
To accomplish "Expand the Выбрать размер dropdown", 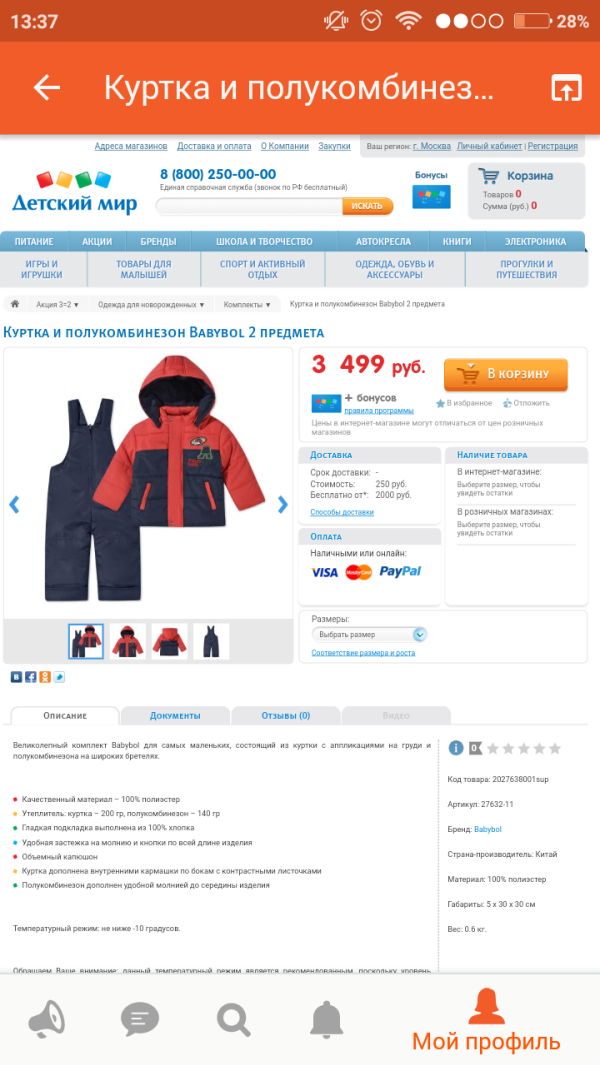I will point(369,634).
